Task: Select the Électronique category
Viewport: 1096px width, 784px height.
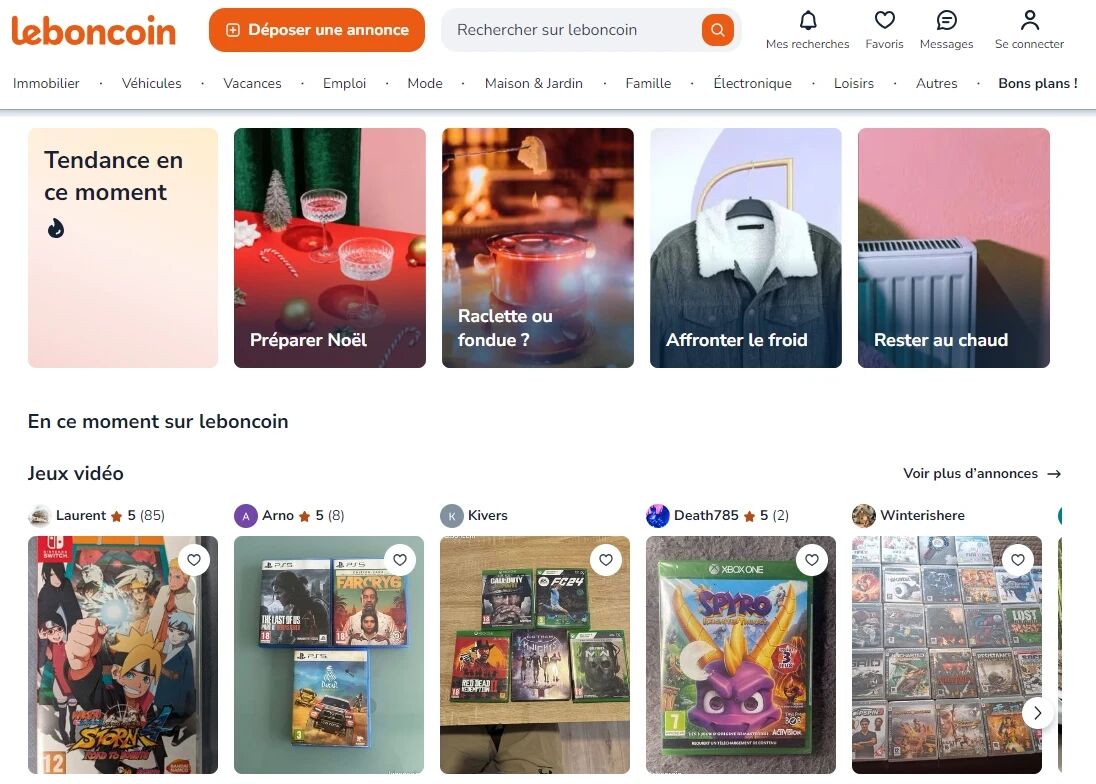Action: 752,84
